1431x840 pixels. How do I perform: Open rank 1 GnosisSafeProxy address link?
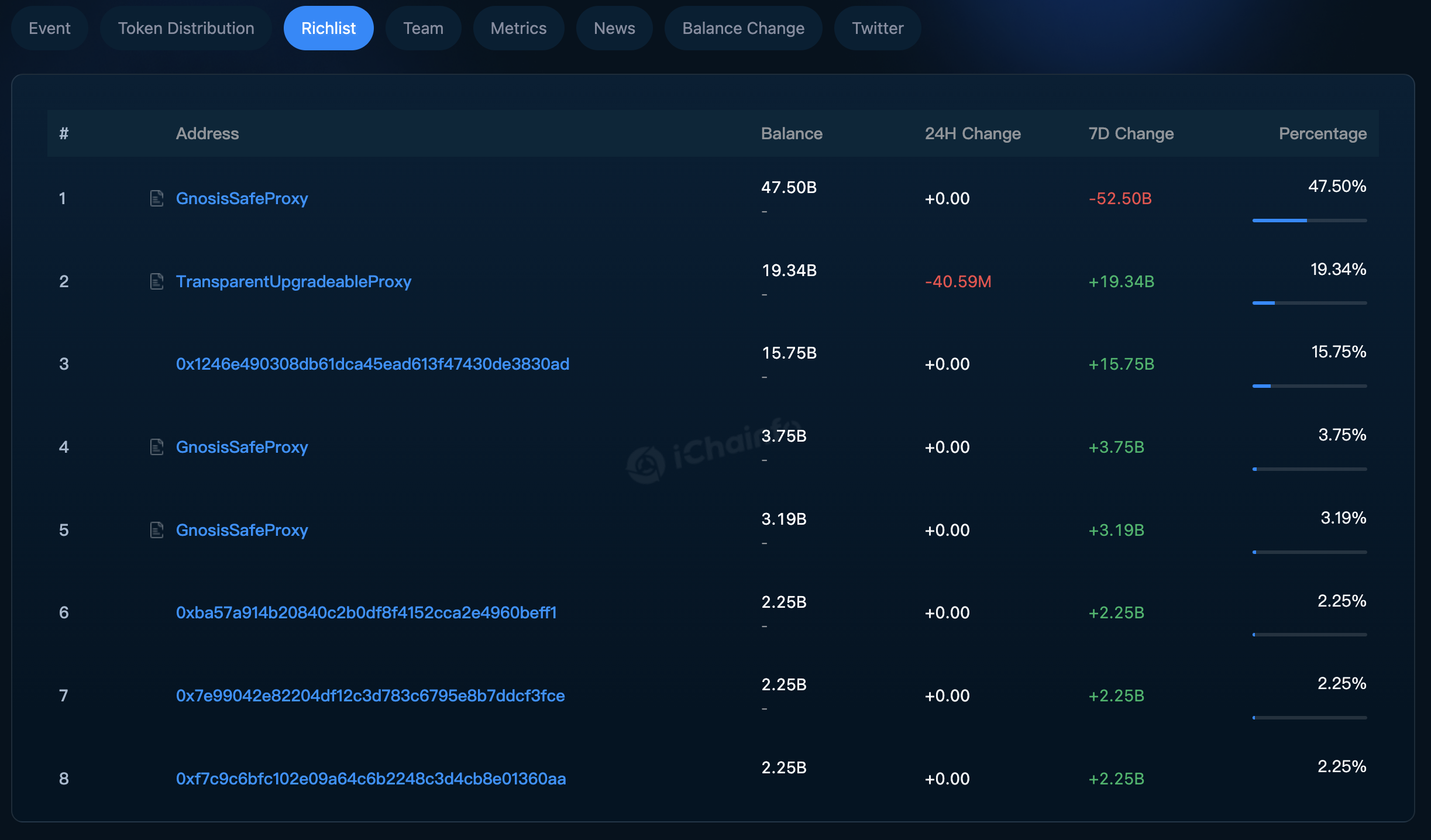point(242,198)
